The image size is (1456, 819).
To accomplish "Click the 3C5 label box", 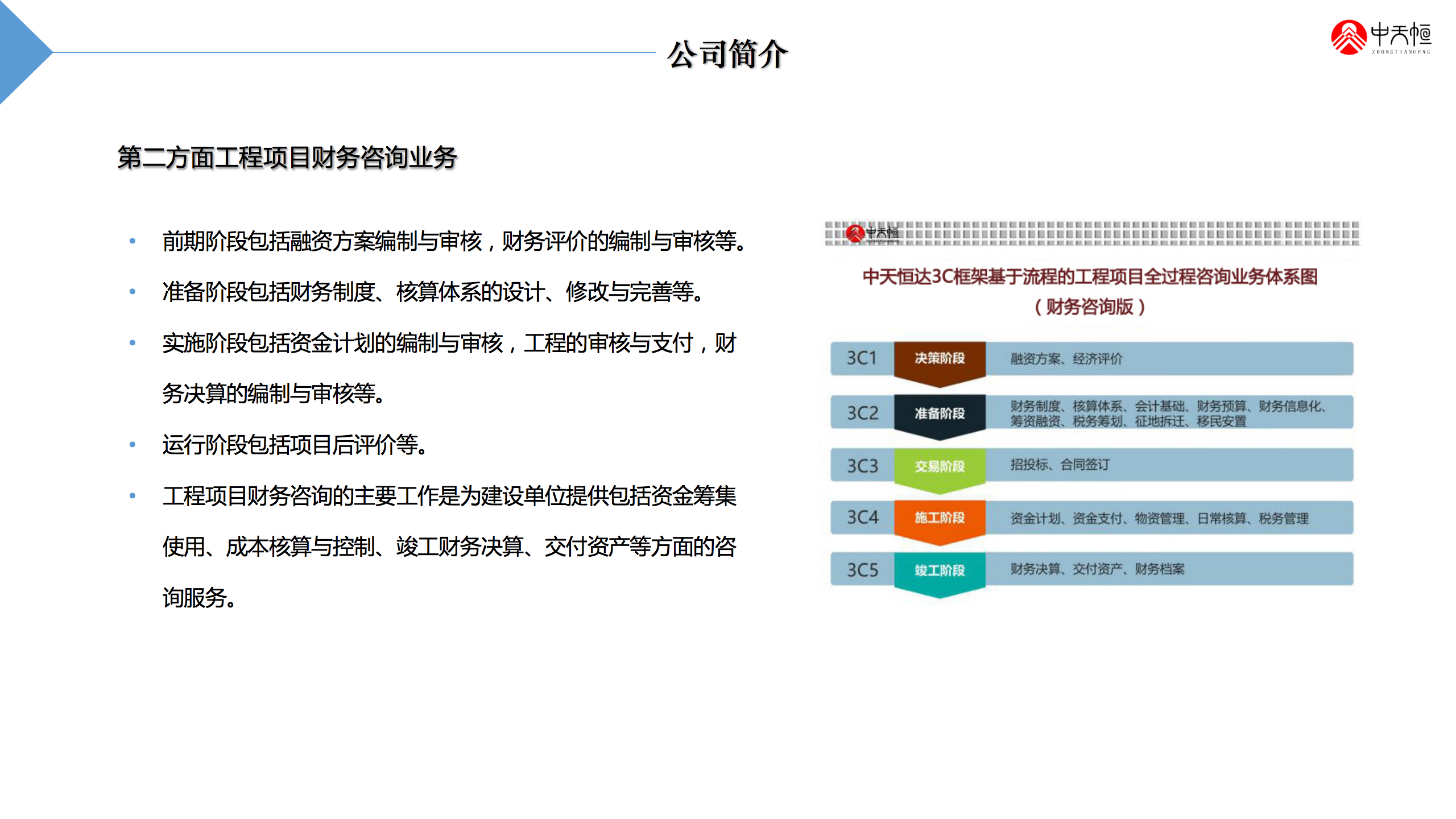I will coord(862,570).
